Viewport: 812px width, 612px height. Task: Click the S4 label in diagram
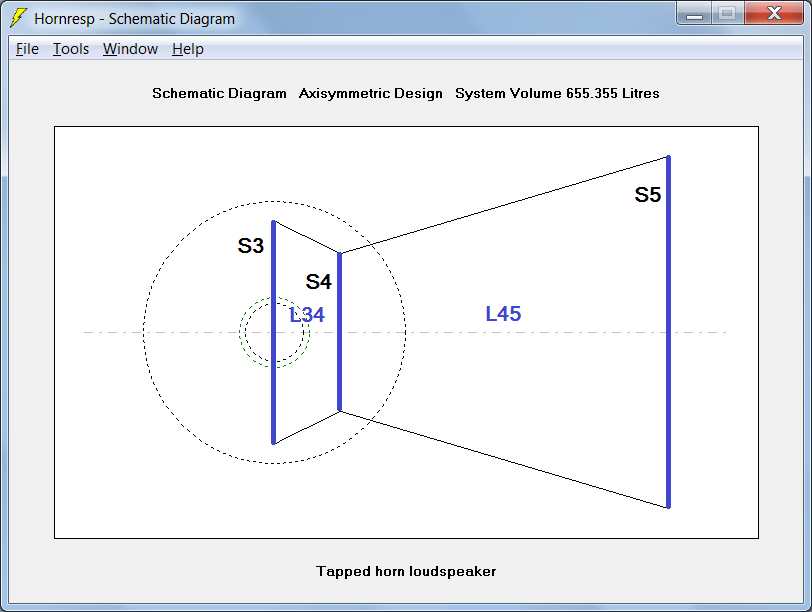[318, 282]
